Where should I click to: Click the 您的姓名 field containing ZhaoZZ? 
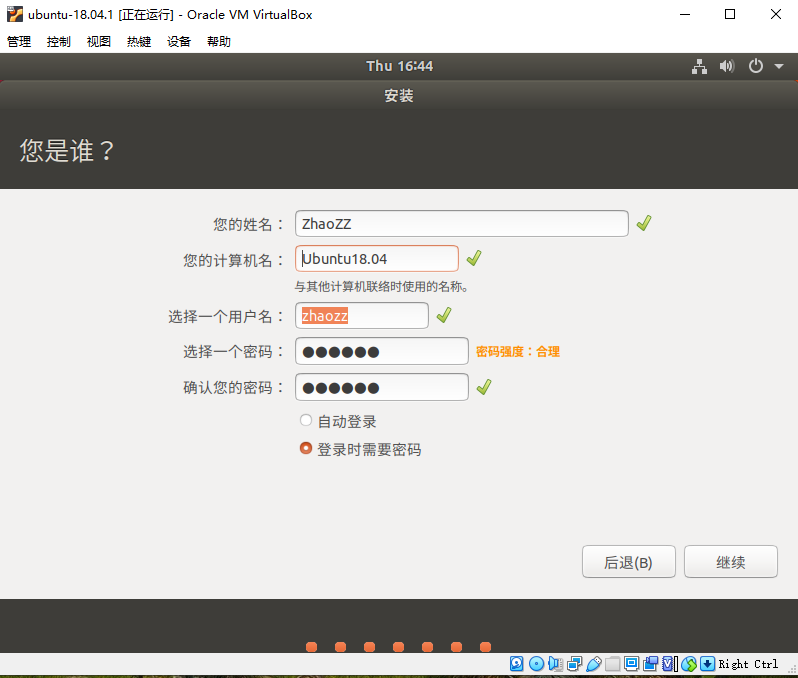pyautogui.click(x=462, y=223)
